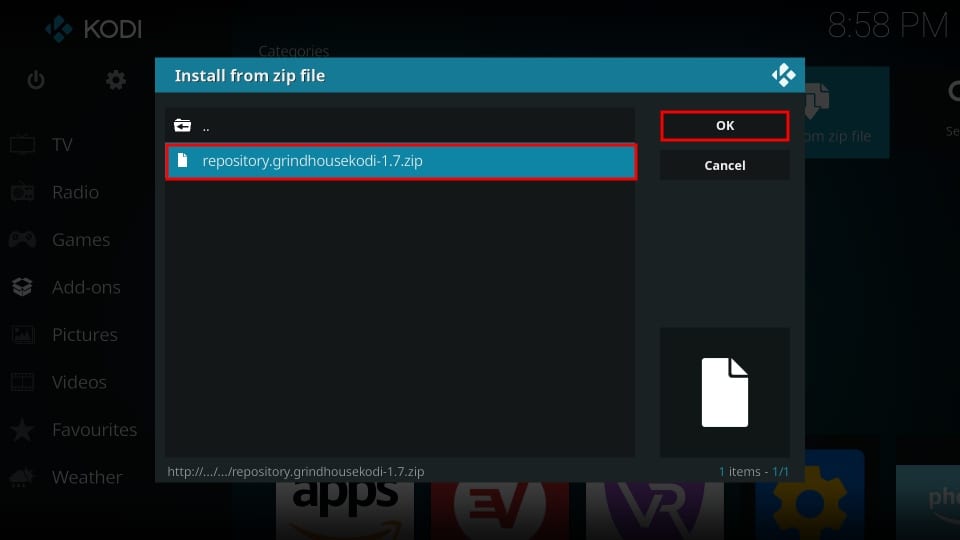Click the Add-ons box icon
960x540 pixels.
23,287
